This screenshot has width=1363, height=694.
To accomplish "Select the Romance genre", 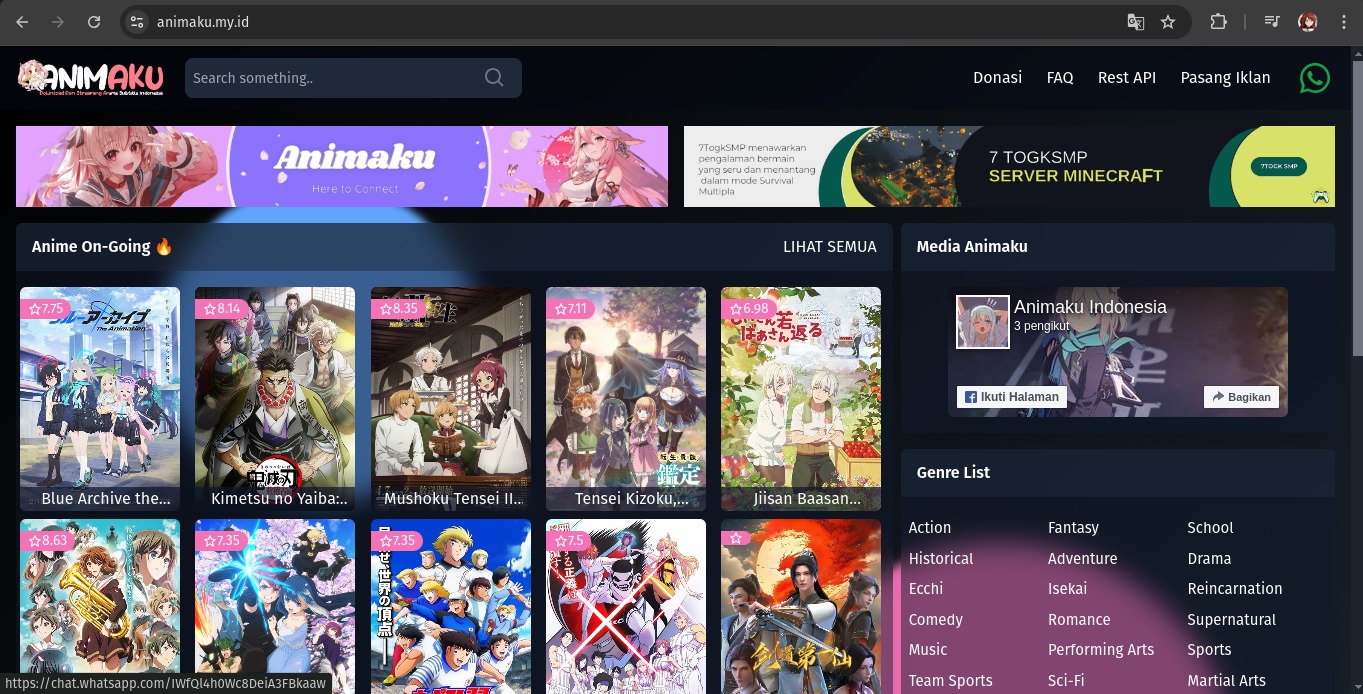I will pos(1079,620).
